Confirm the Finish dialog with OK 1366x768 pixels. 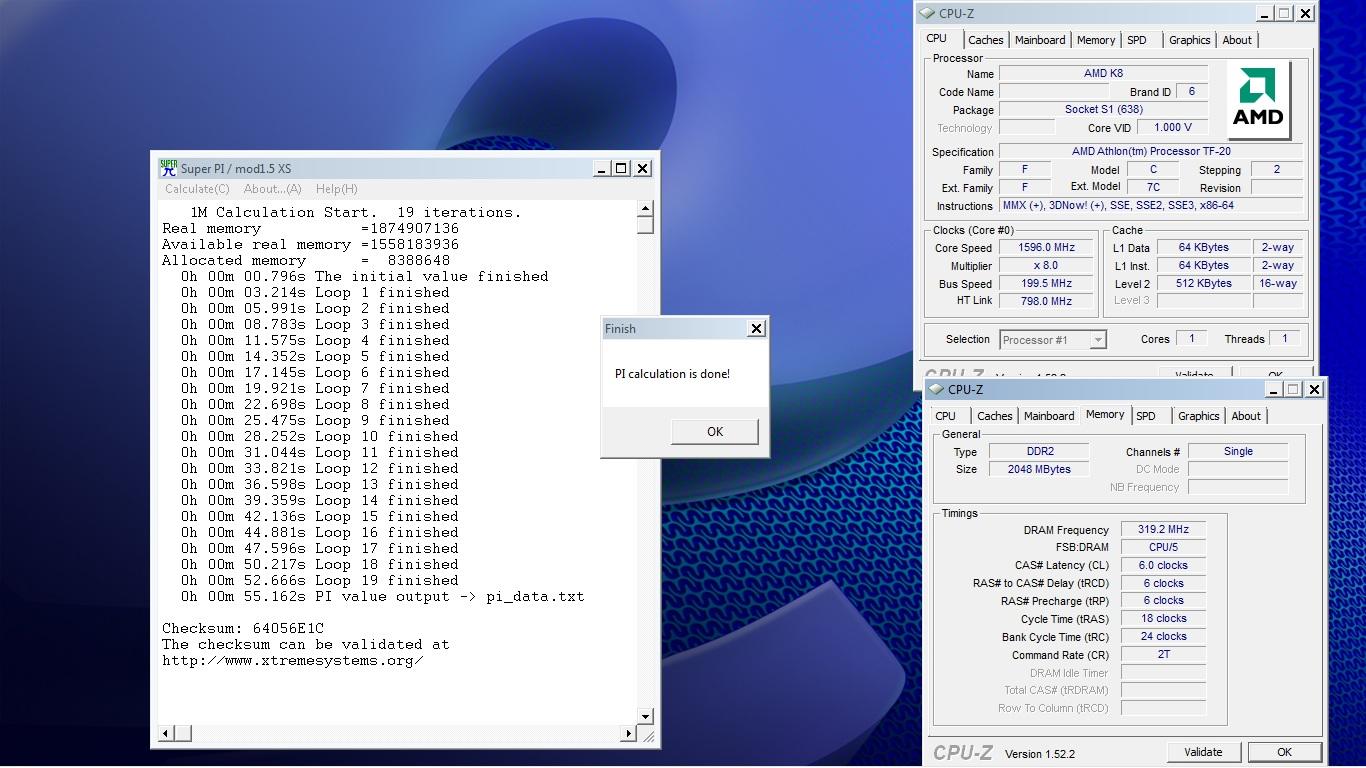(x=715, y=431)
